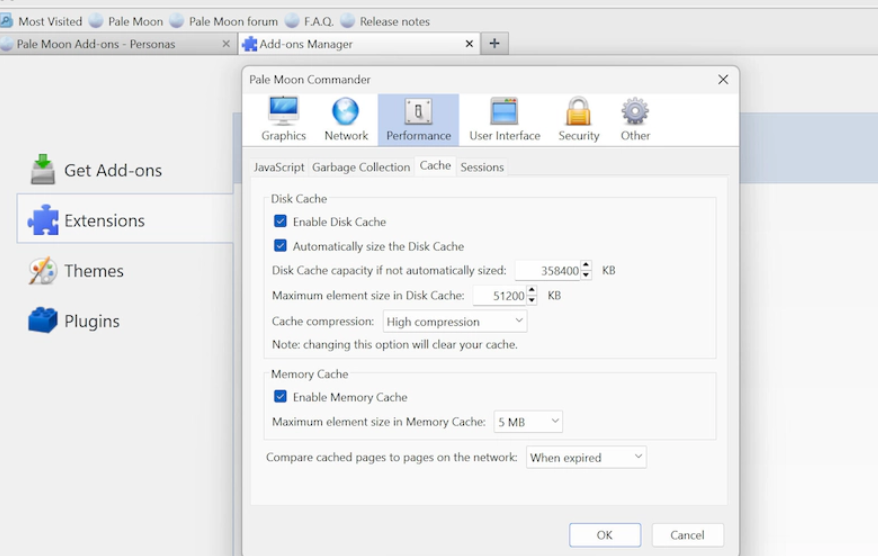Select Extensions puzzle piece in sidebar
This screenshot has width=878, height=556.
43,220
